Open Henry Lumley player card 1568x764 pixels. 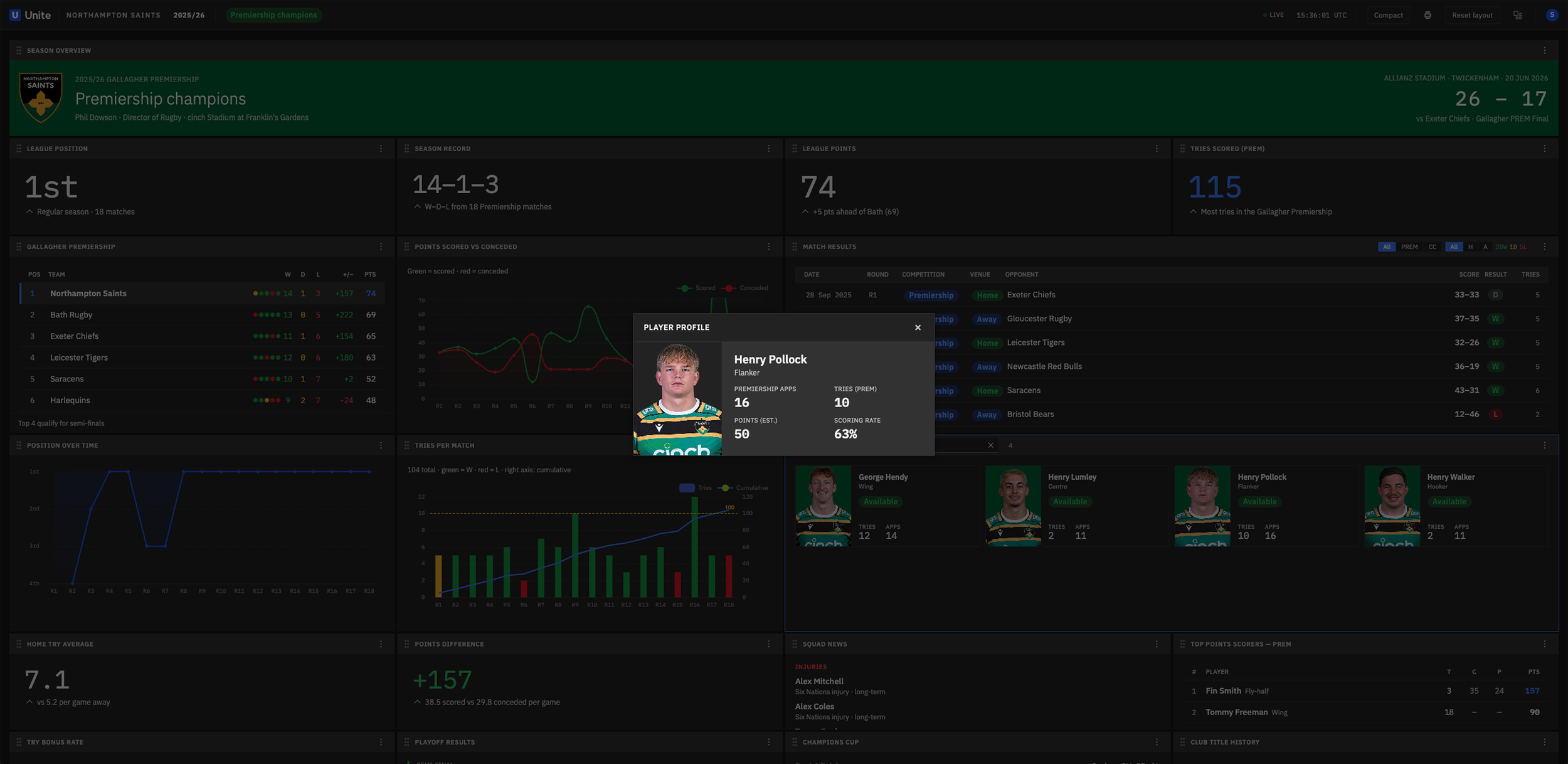click(x=1076, y=506)
